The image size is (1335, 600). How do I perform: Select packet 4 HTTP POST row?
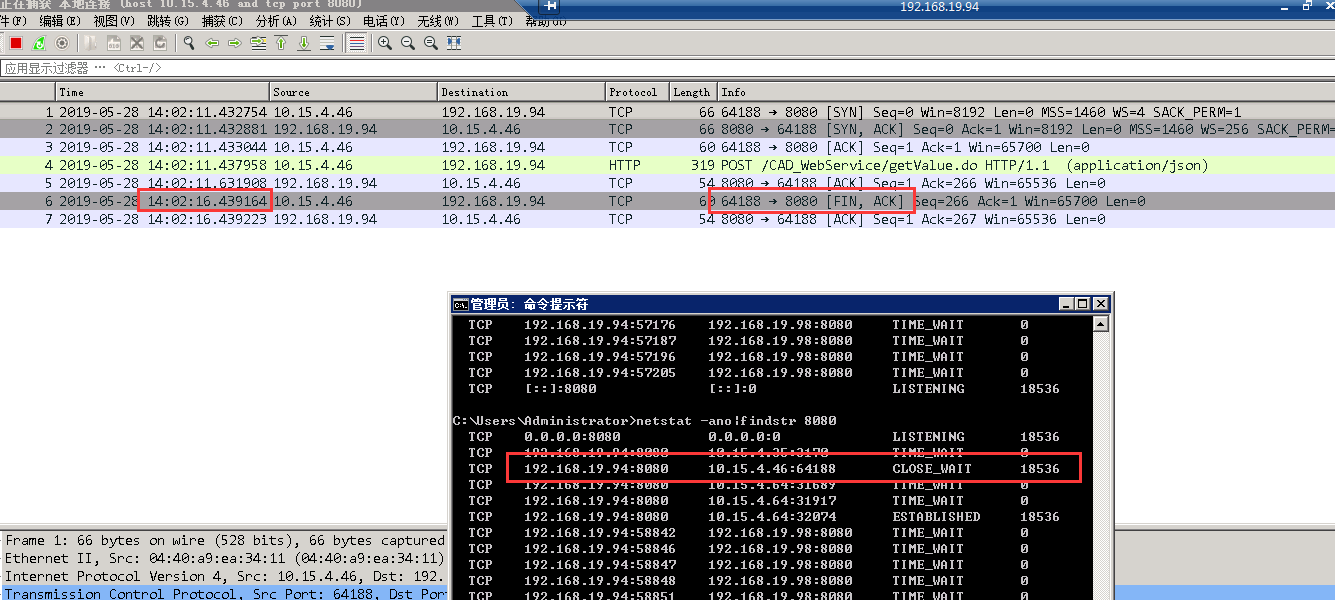point(667,165)
